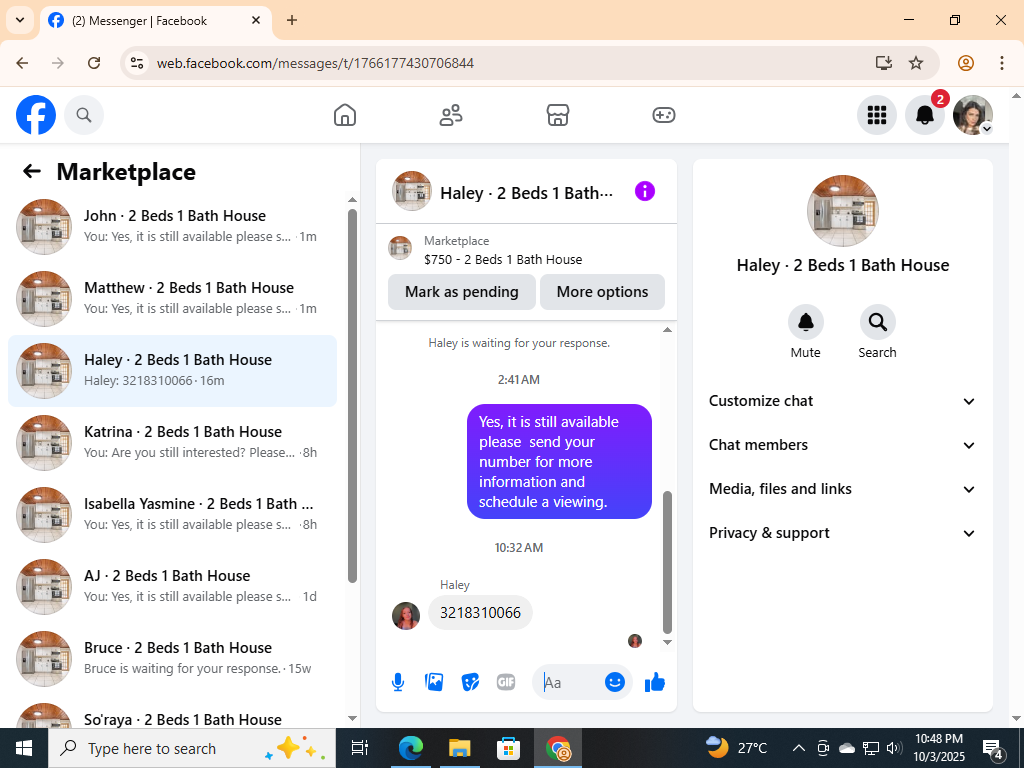Open Task View on the taskbar
This screenshot has height=768, width=1024.
pyautogui.click(x=360, y=748)
